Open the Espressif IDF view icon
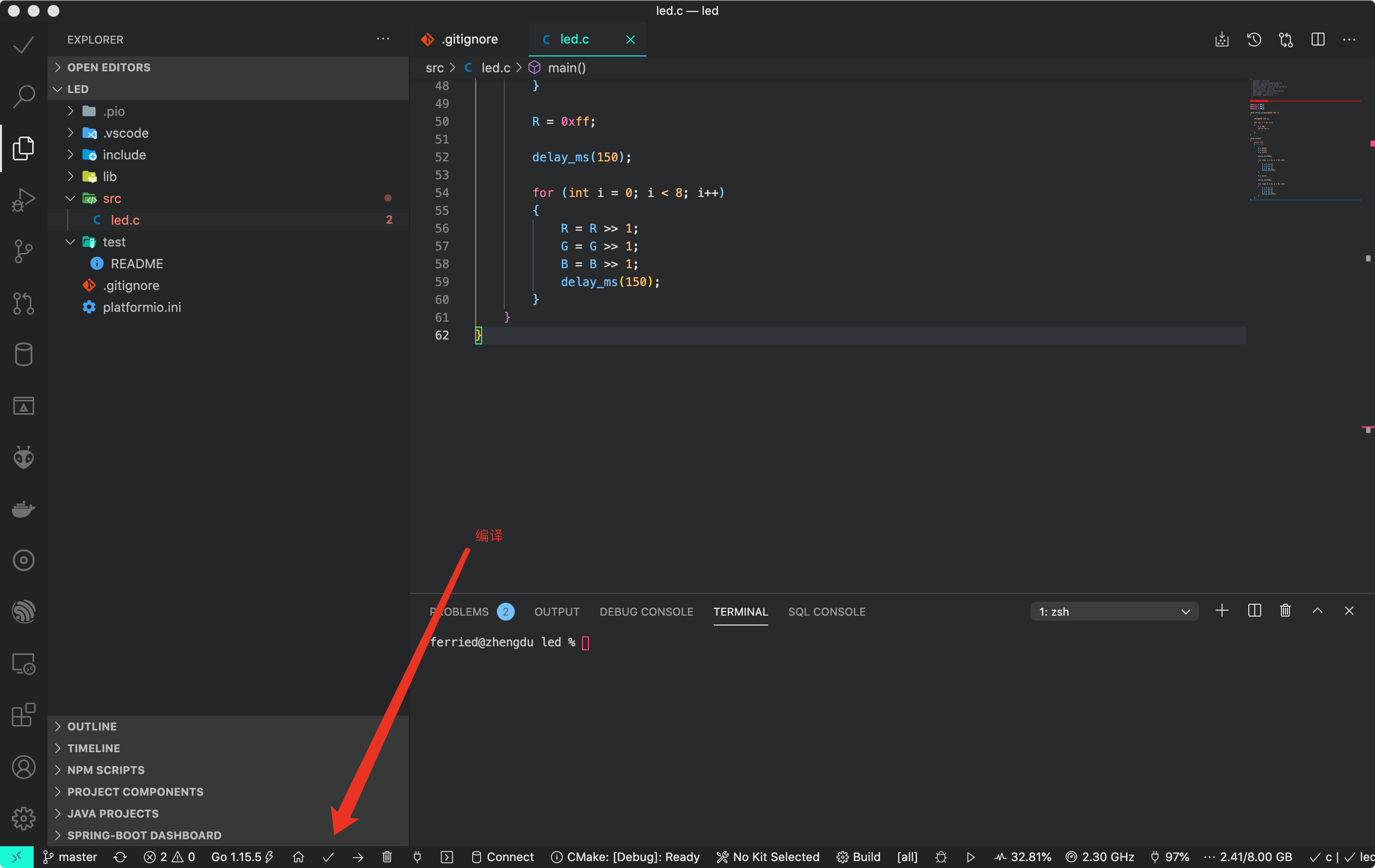This screenshot has height=868, width=1375. coord(23,612)
